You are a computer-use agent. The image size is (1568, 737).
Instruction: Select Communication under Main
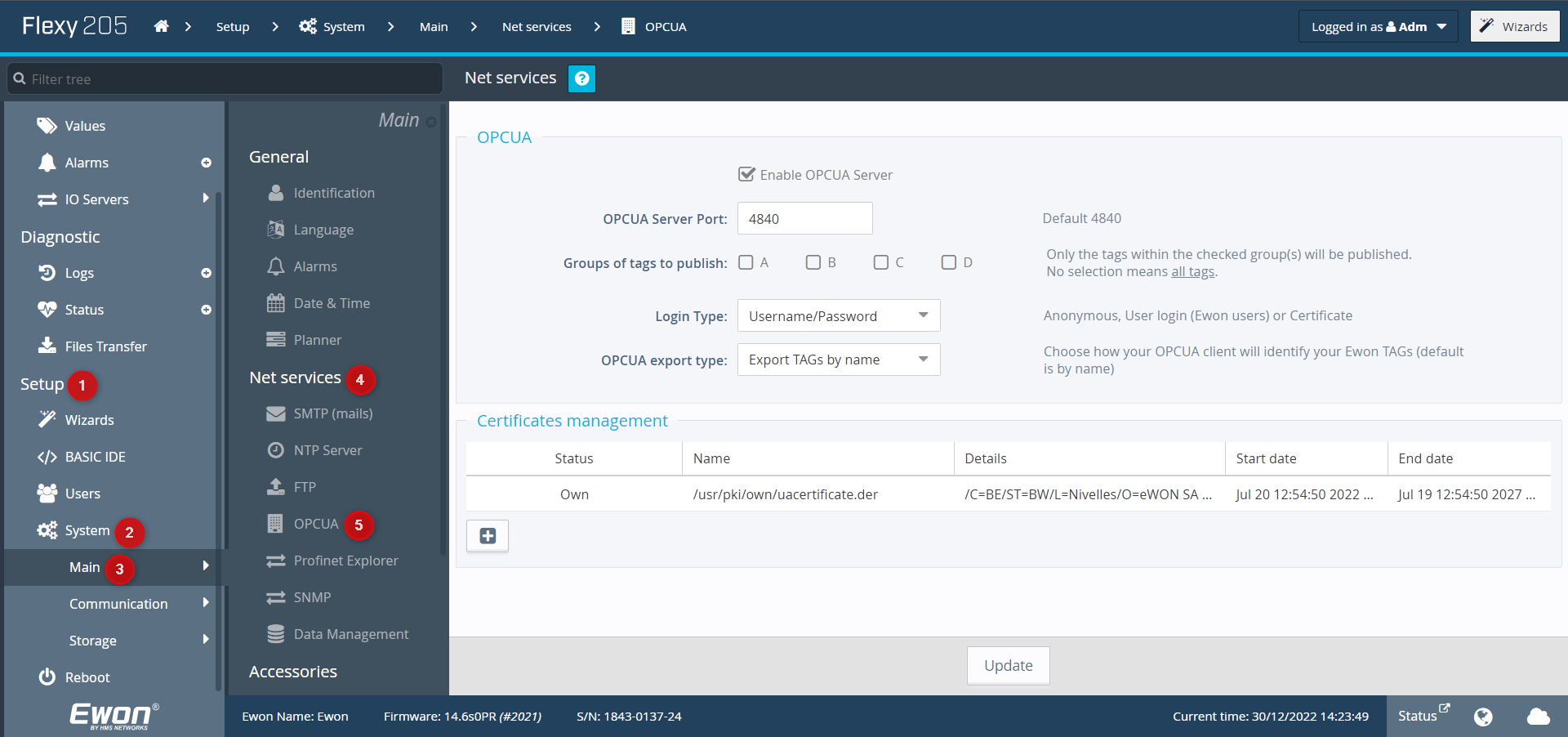pos(119,603)
